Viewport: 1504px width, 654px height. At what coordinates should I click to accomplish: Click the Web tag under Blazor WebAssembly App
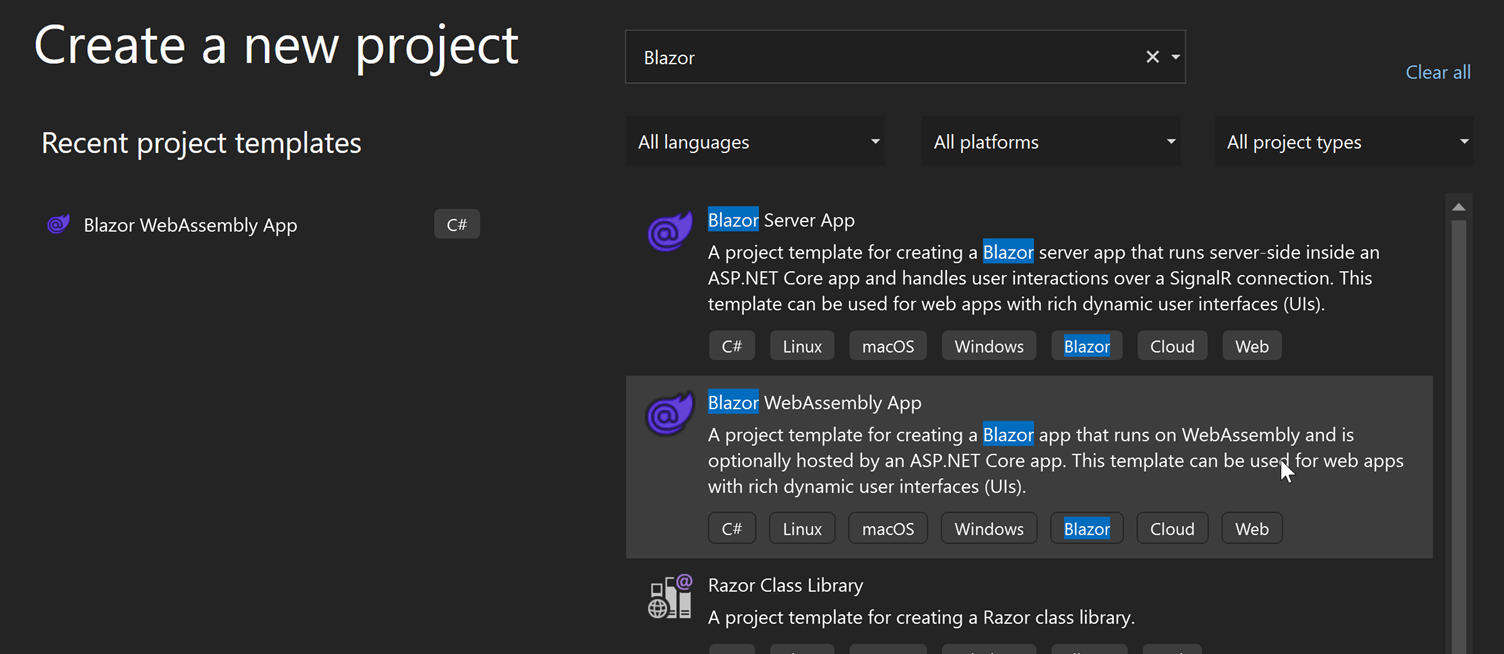point(1251,528)
